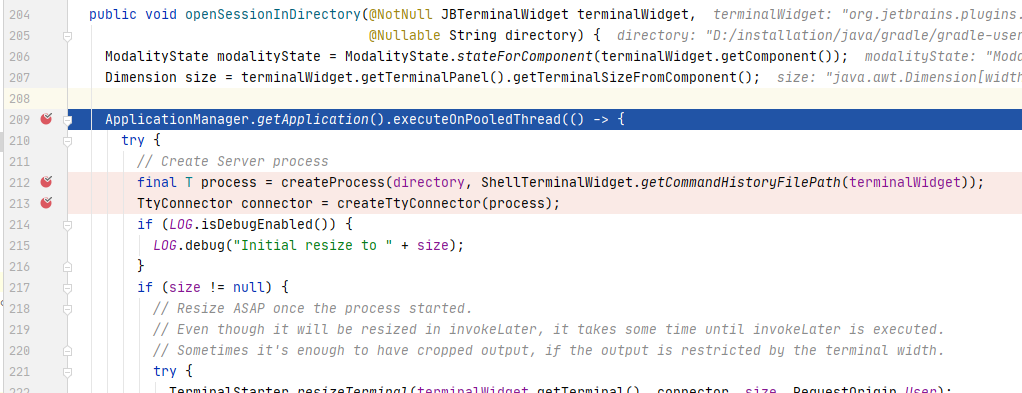Remove the breakpoint on line 212
1022x393 pixels.
[46, 182]
